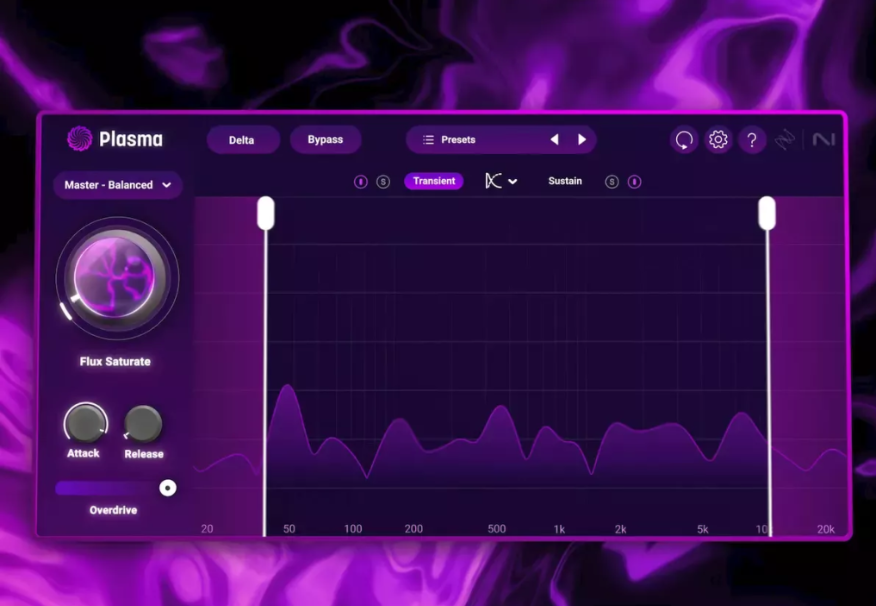
Task: Click the Native Instruments logo
Action: click(x=823, y=140)
